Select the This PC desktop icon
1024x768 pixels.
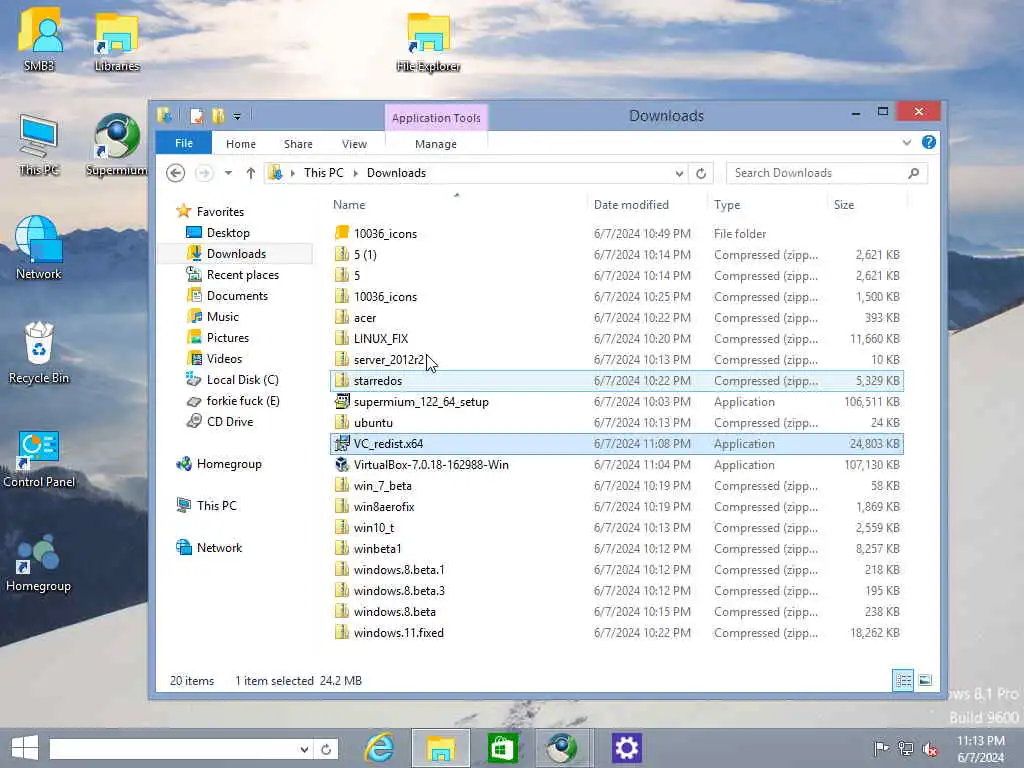pos(39,145)
